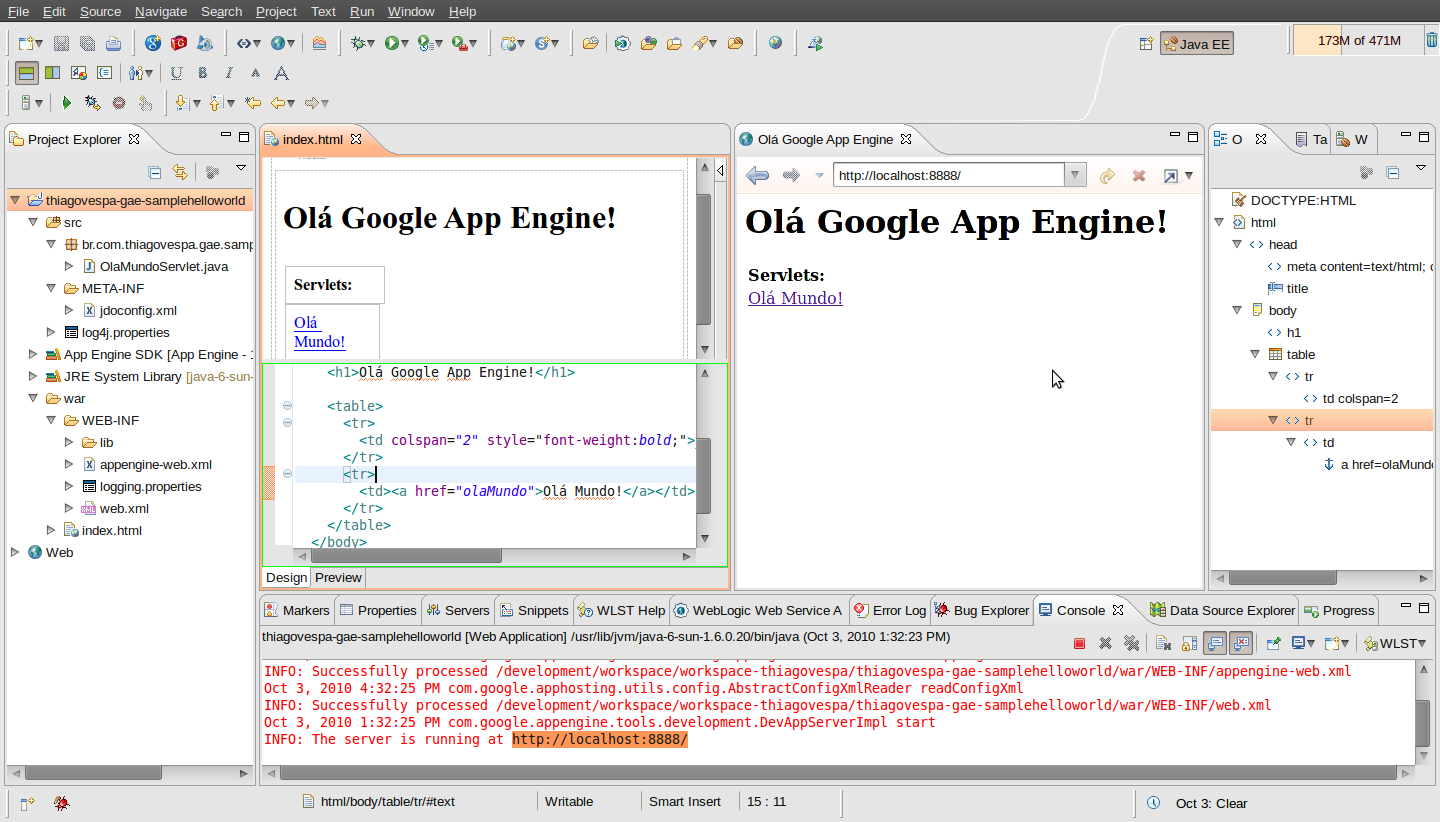
Task: Click the Pin Console icon
Action: (1274, 643)
